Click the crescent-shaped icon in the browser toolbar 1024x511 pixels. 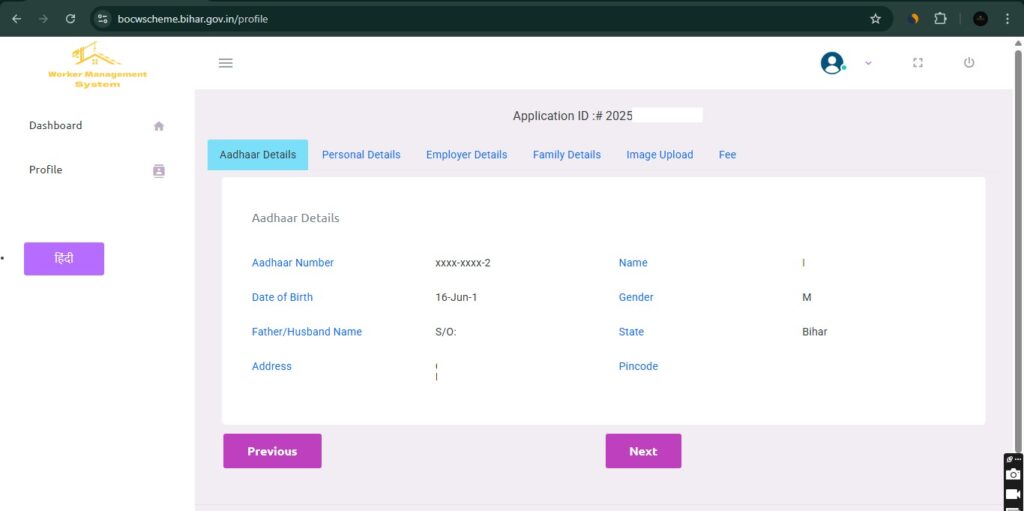[x=914, y=19]
